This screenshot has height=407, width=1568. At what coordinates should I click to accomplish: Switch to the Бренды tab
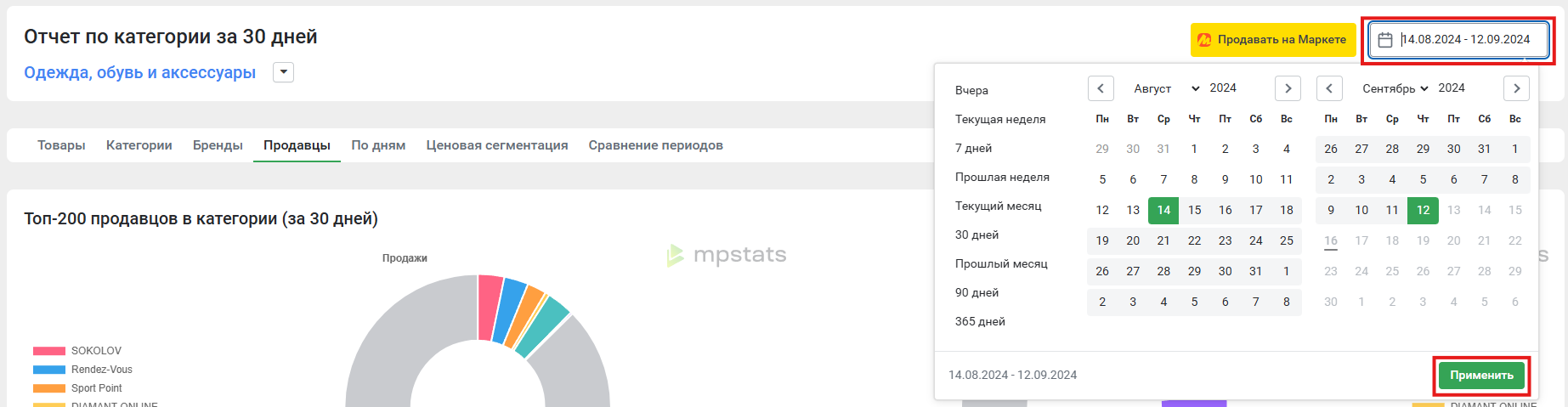(x=218, y=145)
